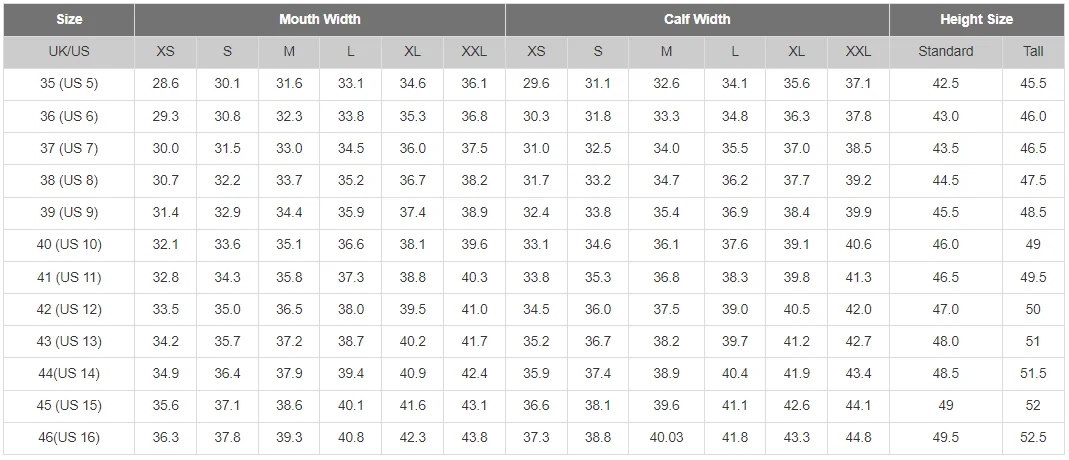Click the Mouth Width header cell
1069x460 pixels.
point(320,20)
